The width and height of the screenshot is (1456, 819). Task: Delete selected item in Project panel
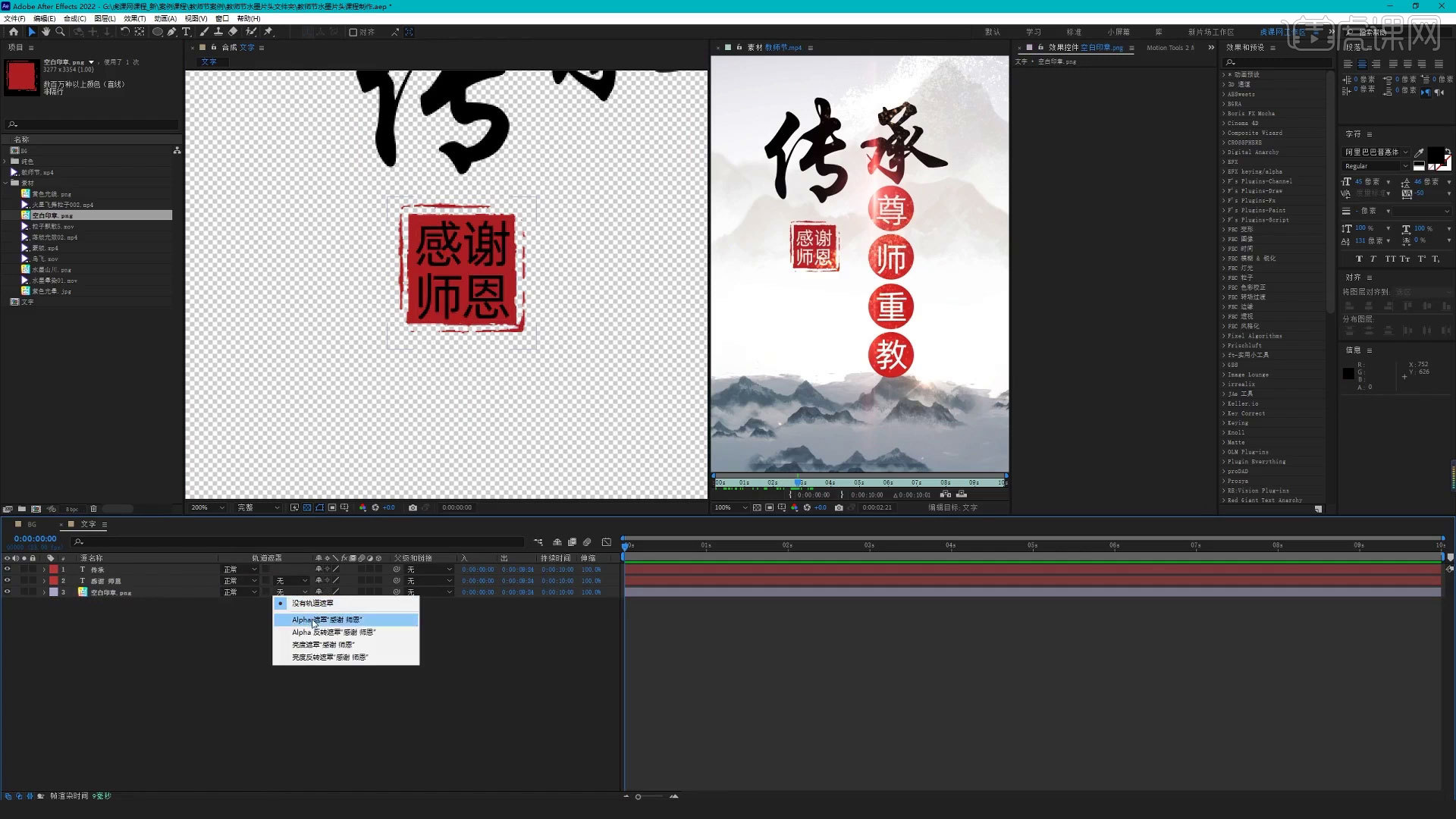(x=94, y=509)
